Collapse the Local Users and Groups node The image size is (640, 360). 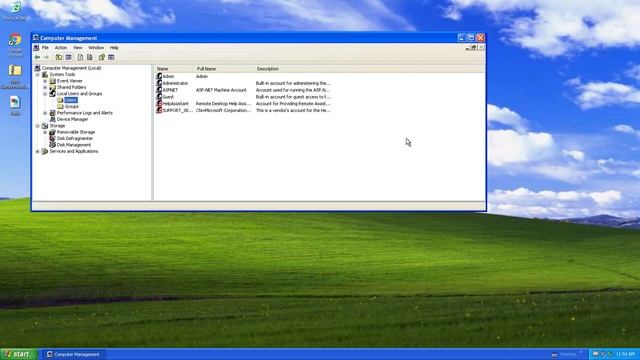(x=45, y=94)
